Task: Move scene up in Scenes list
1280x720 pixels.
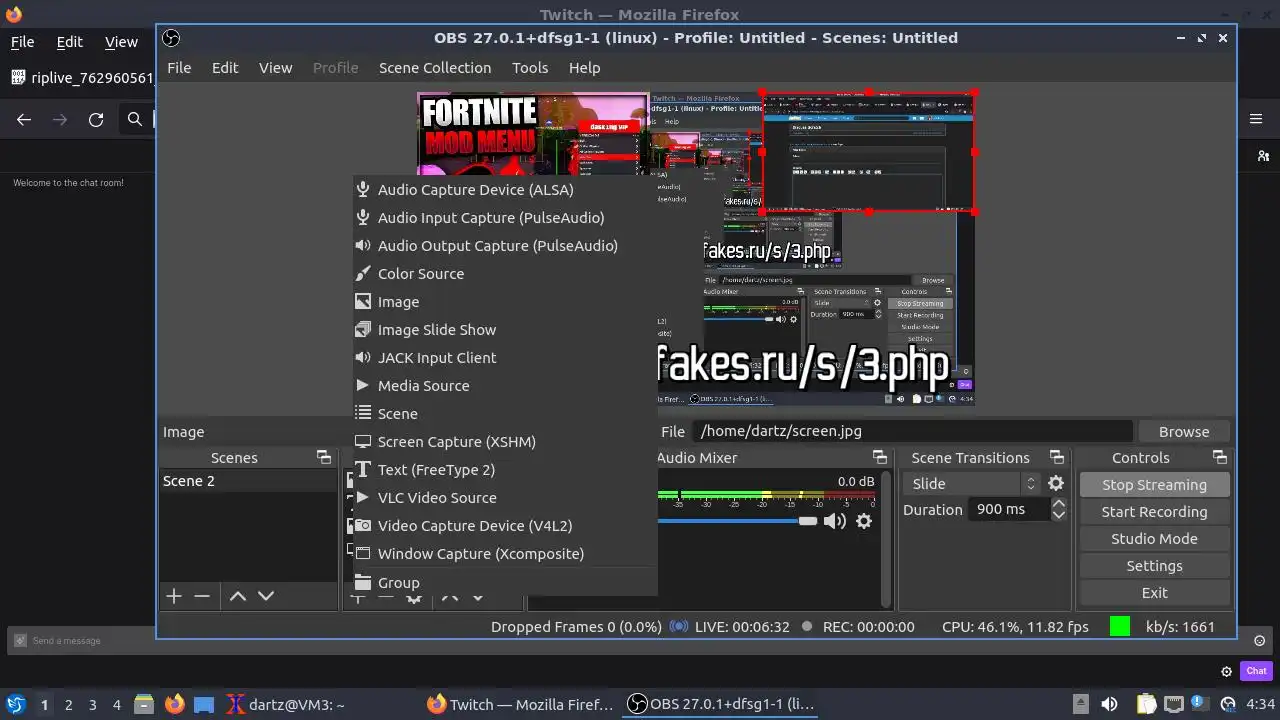Action: coord(238,596)
